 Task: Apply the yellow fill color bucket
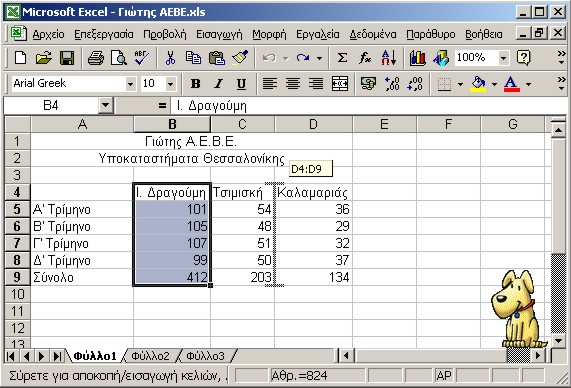[x=479, y=84]
